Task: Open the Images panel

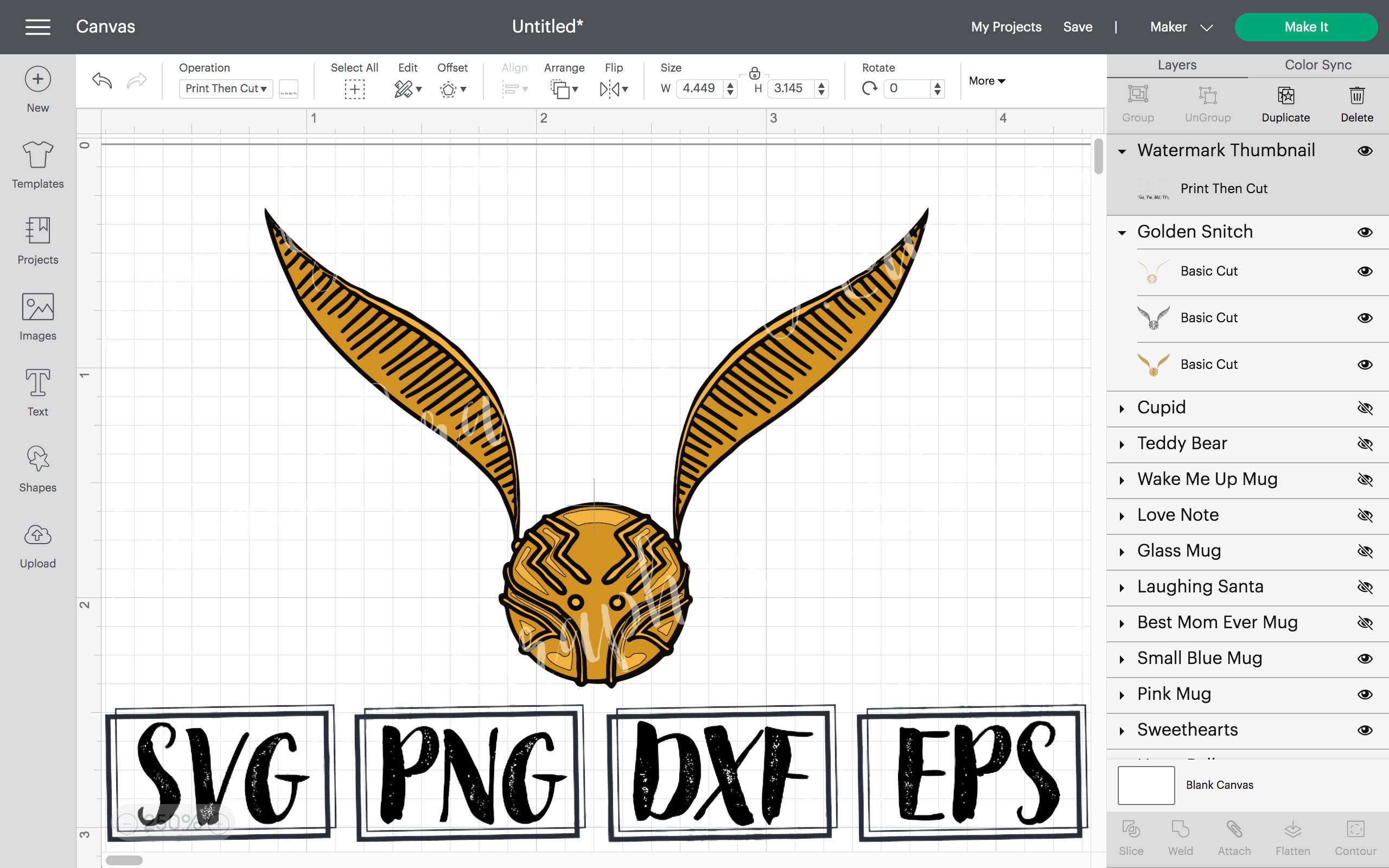Action: pos(37,317)
